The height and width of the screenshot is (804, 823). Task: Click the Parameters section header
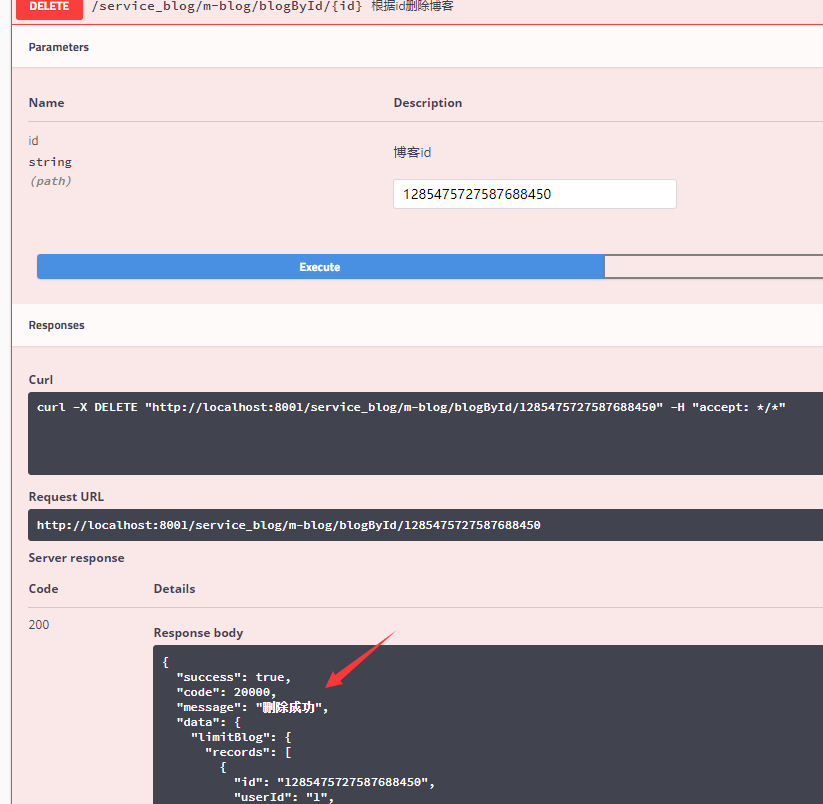58,46
